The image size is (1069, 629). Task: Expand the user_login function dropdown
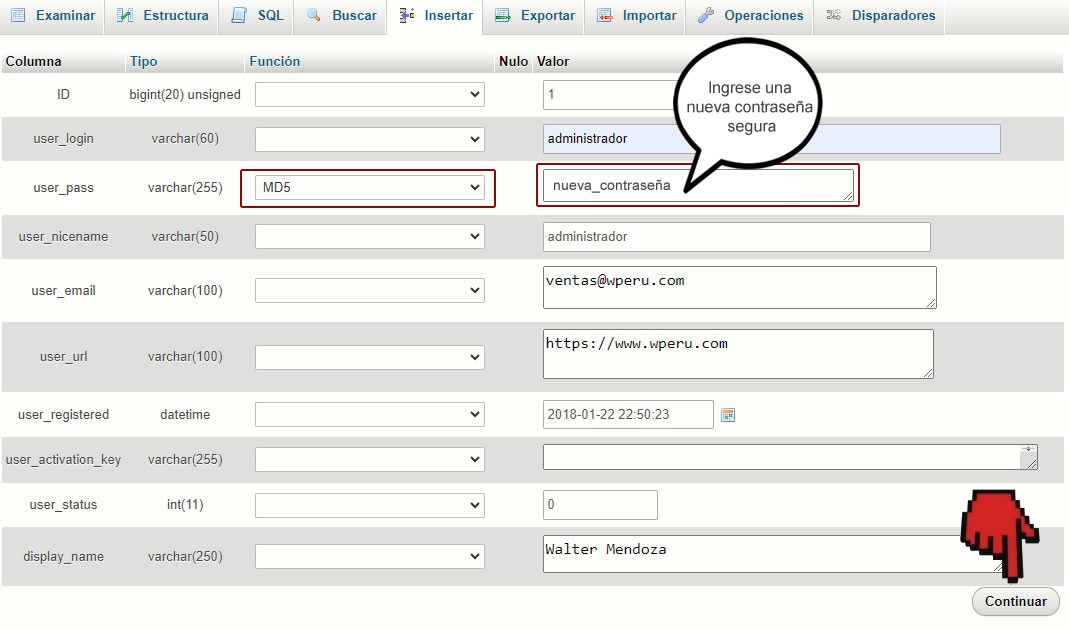[369, 139]
